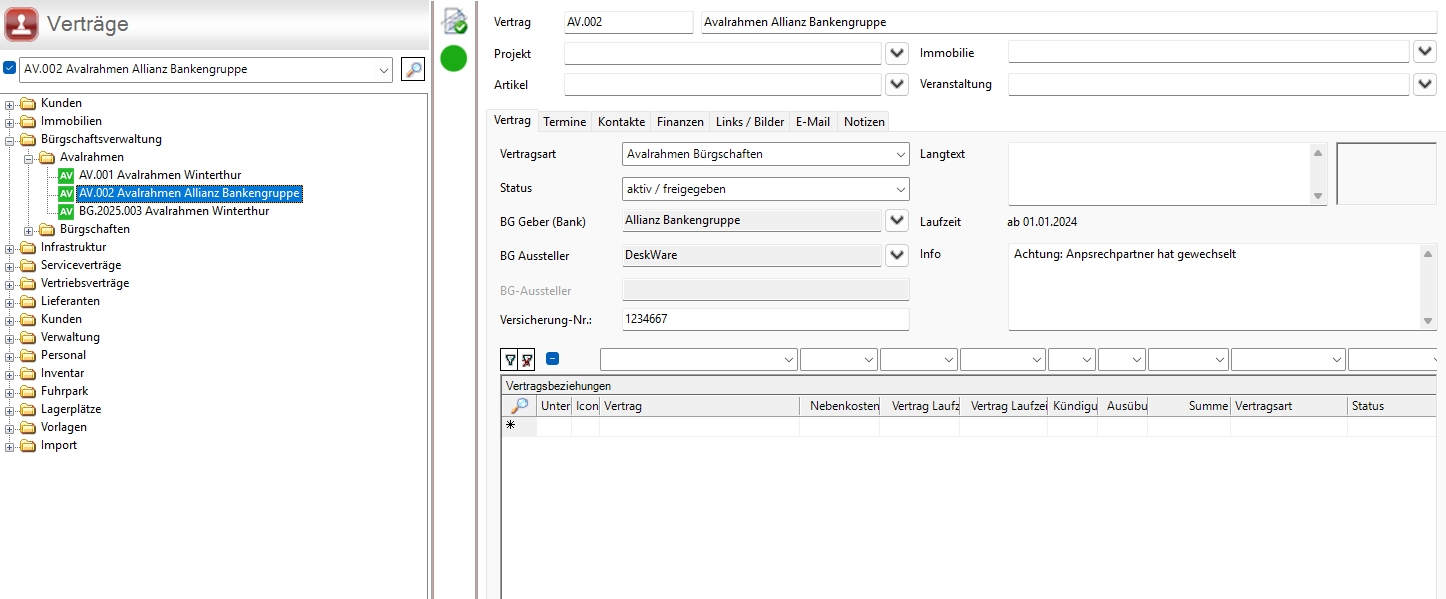Click the folder icon next to Serviceverträge
Viewport: 1446px width, 599px height.
click(x=28, y=265)
